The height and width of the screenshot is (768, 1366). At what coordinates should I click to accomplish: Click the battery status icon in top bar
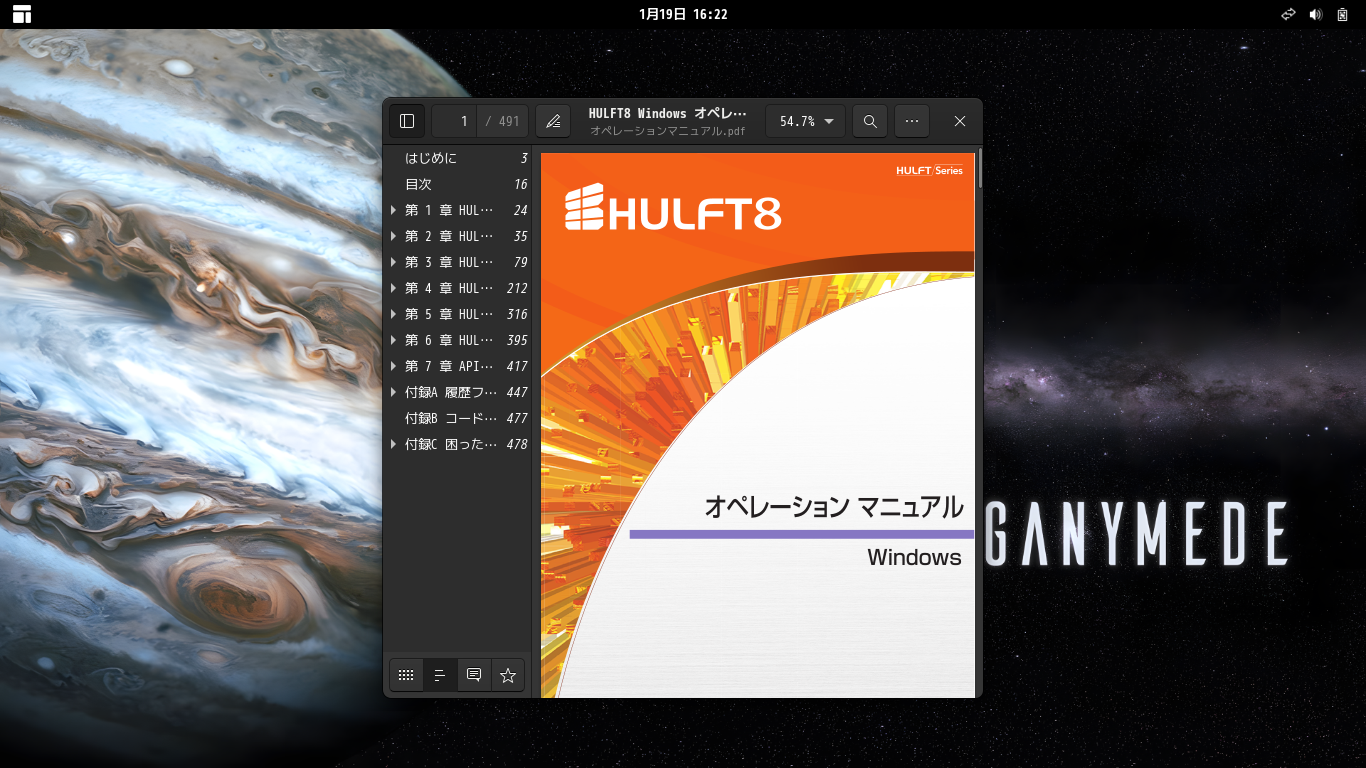click(1343, 14)
